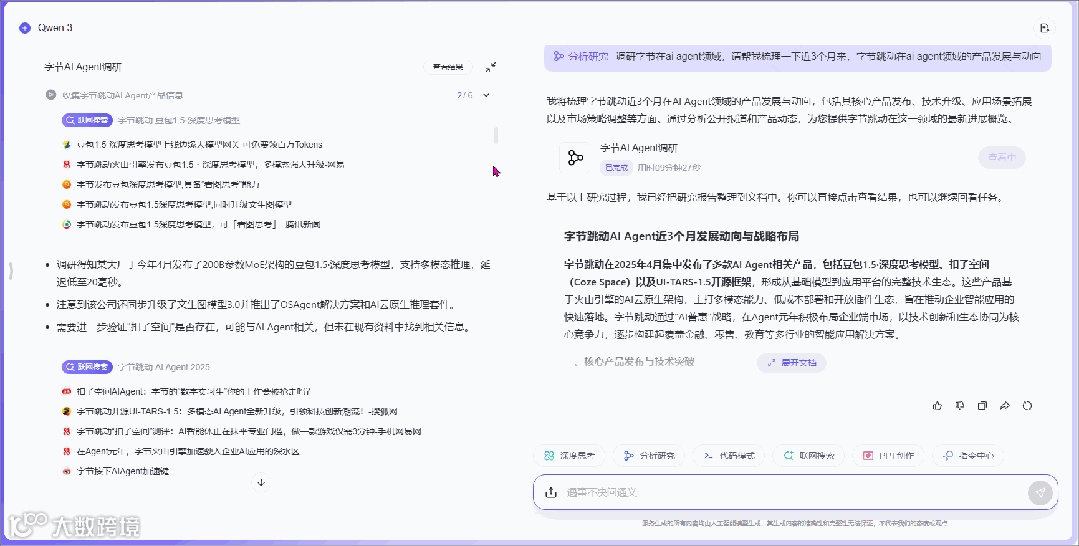Image resolution: width=1079 pixels, height=546 pixels.
Task: Click the Qwen 3 title text
Action: tap(55, 28)
